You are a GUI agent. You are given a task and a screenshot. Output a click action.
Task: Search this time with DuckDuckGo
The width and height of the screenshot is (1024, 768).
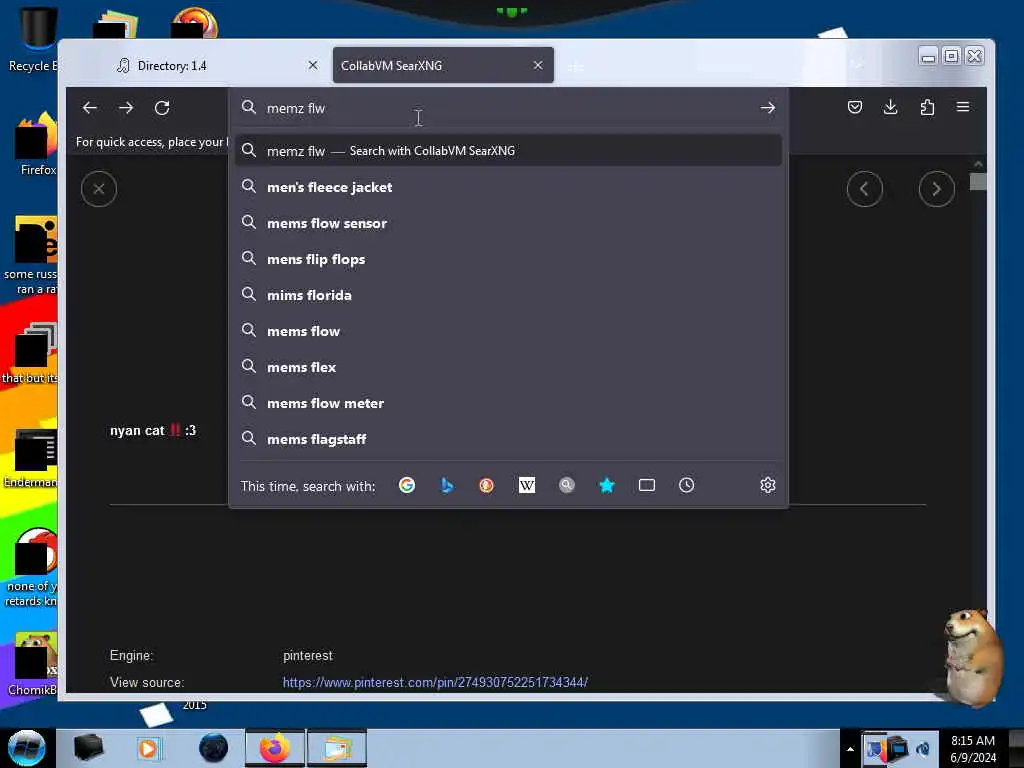click(487, 485)
